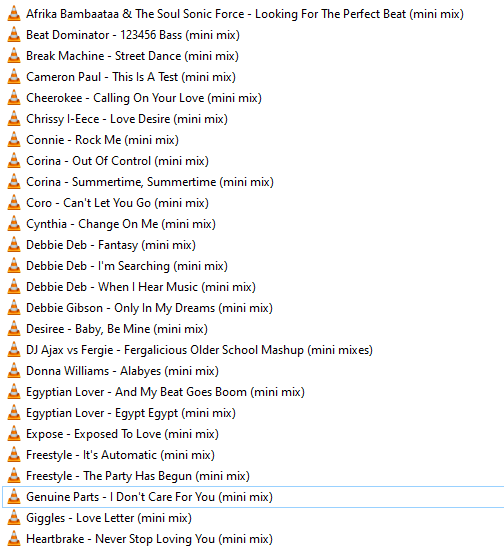The image size is (504, 551).
Task: Select file 'Donna Williams - Alabyes (mini mix)'
Action: pos(122,371)
